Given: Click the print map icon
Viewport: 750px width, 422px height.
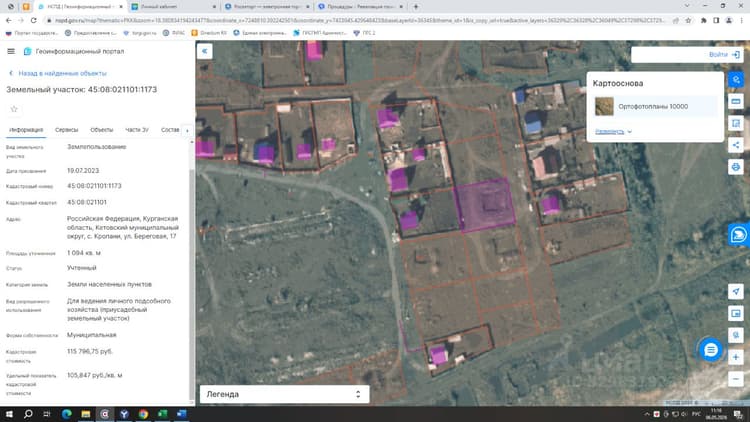Looking at the screenshot, I should [736, 167].
